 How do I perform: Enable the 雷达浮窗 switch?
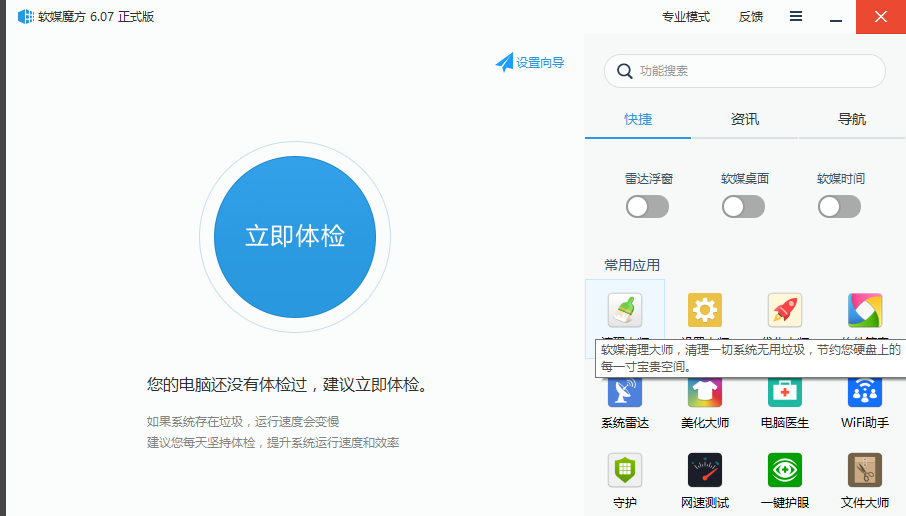pos(647,206)
